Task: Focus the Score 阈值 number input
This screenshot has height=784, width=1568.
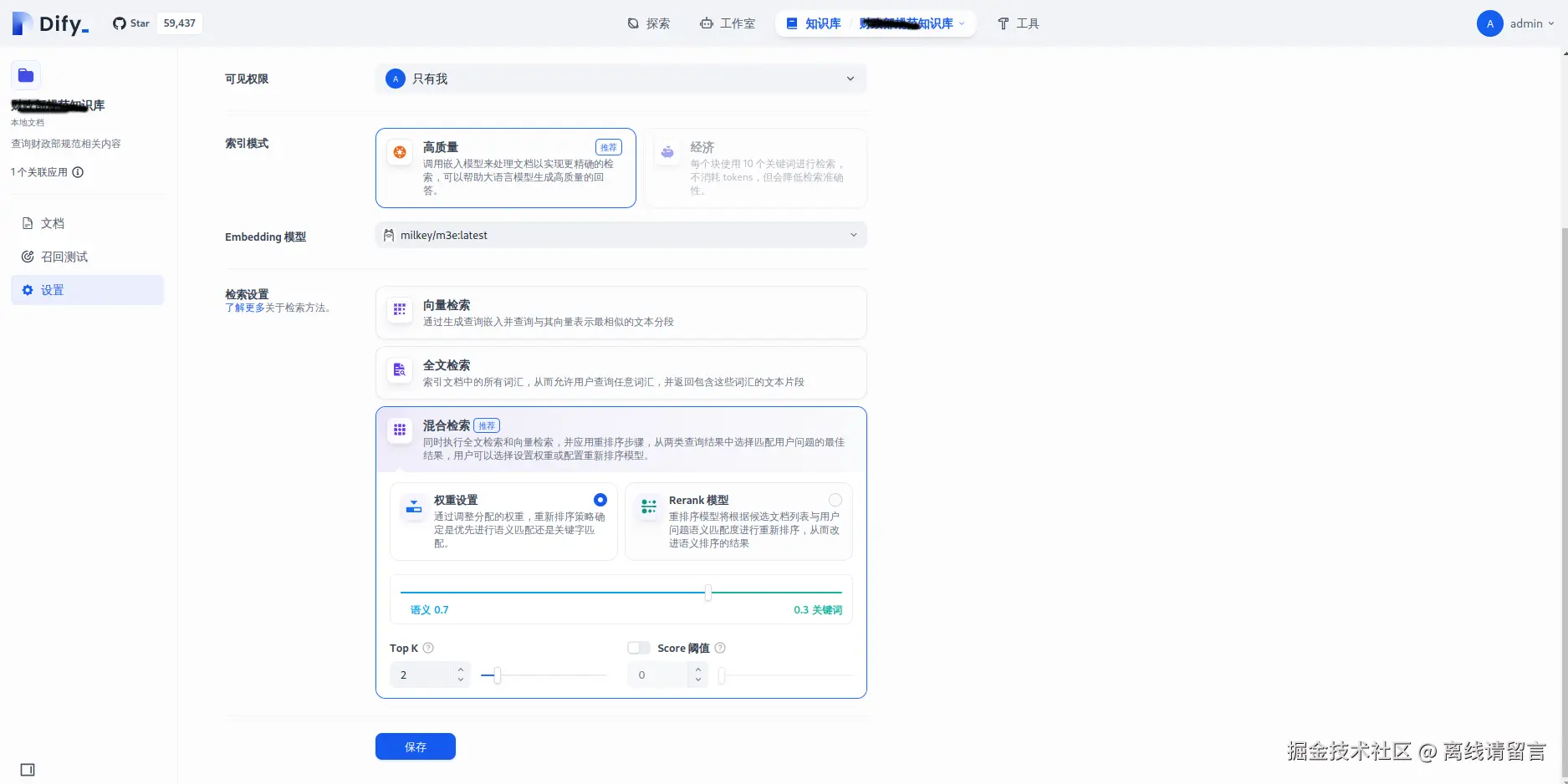Action: [x=658, y=675]
